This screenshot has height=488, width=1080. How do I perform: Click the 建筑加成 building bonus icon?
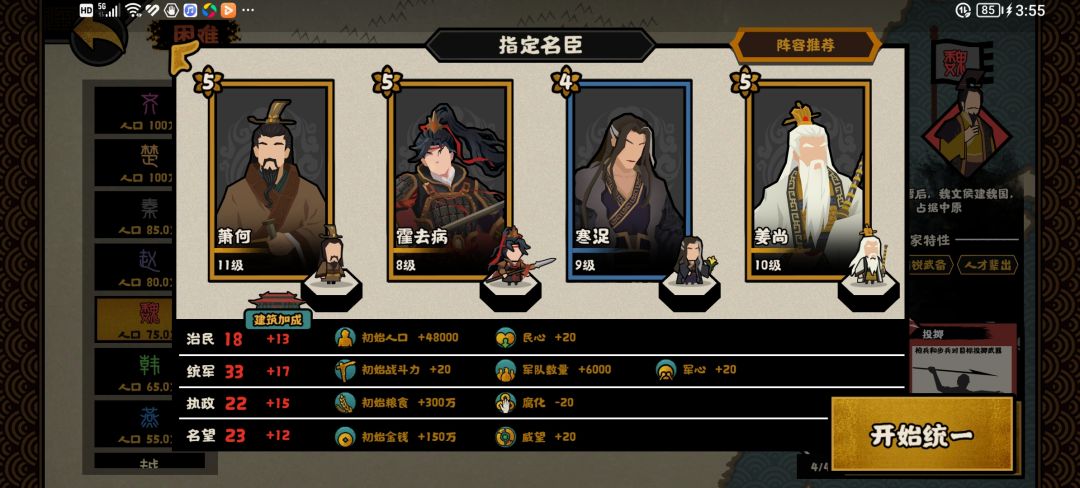click(x=278, y=311)
